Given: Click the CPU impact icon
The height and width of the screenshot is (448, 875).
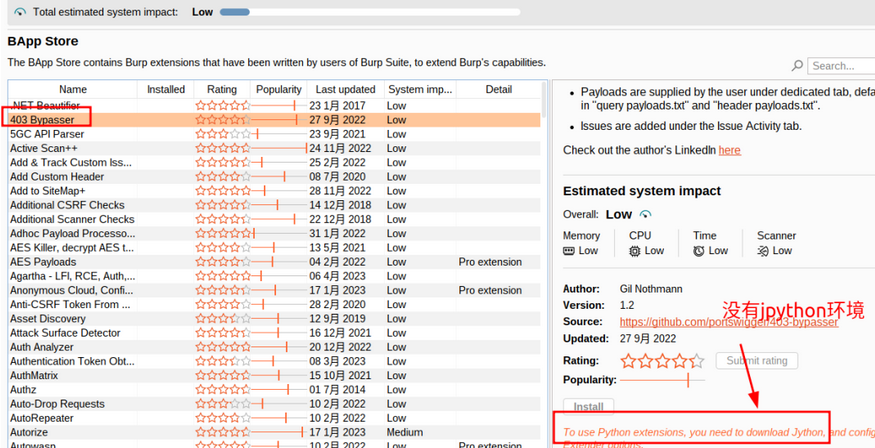Looking at the screenshot, I should point(634,251).
